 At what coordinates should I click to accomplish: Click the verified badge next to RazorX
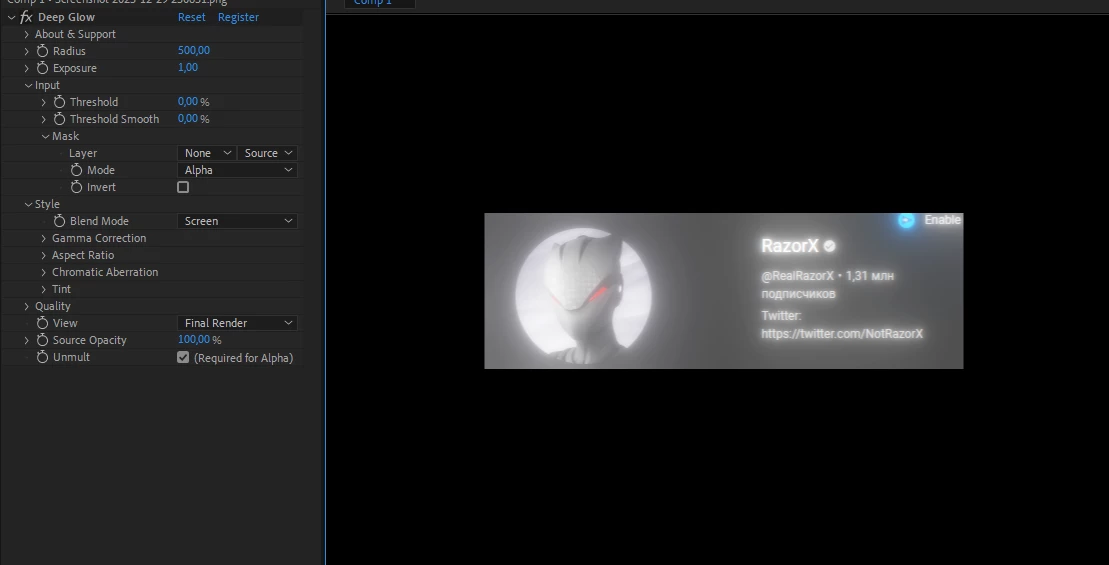pyautogui.click(x=830, y=246)
